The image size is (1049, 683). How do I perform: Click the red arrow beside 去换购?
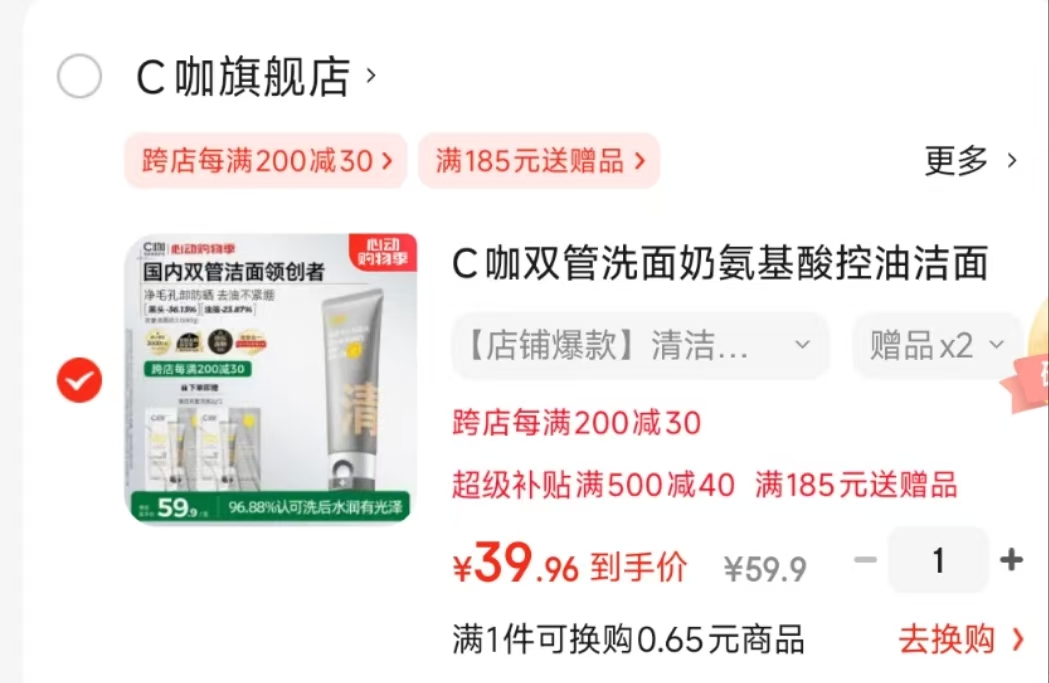pos(1018,640)
